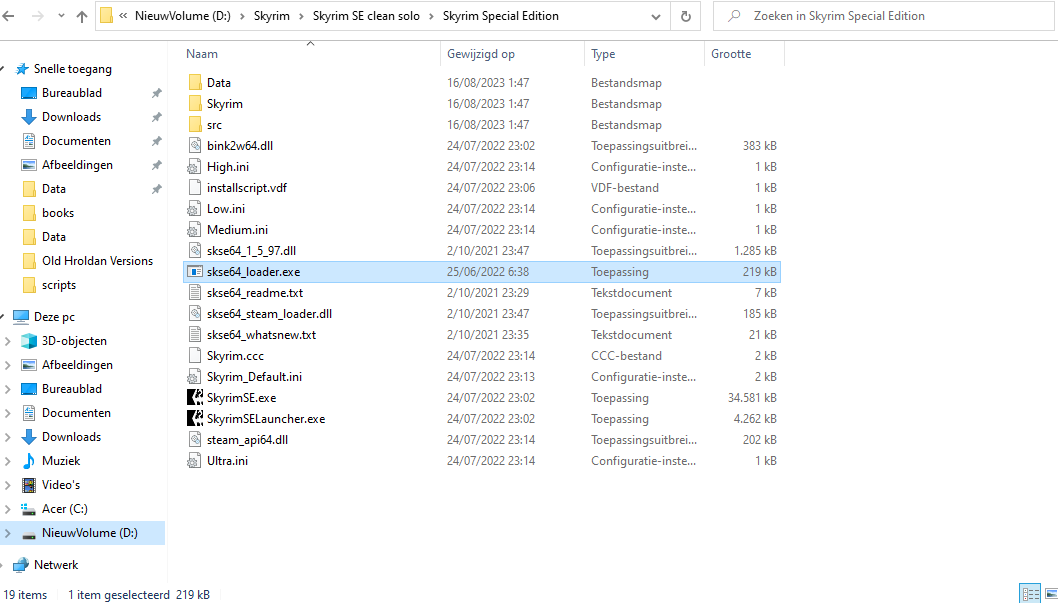Image resolution: width=1058 pixels, height=603 pixels.
Task: Select skse64_loader.exe application icon
Action: [x=195, y=271]
